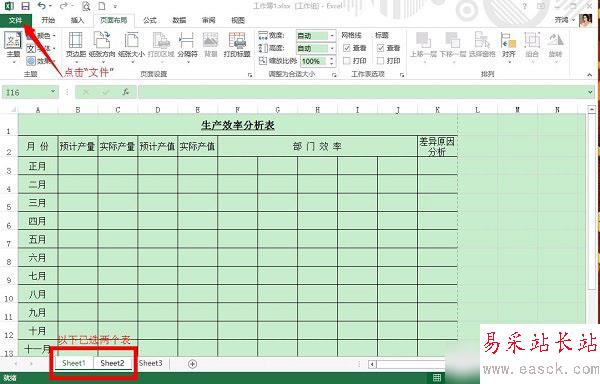Click the insert function fx icon
This screenshot has width=600, height=384.
tap(126, 92)
